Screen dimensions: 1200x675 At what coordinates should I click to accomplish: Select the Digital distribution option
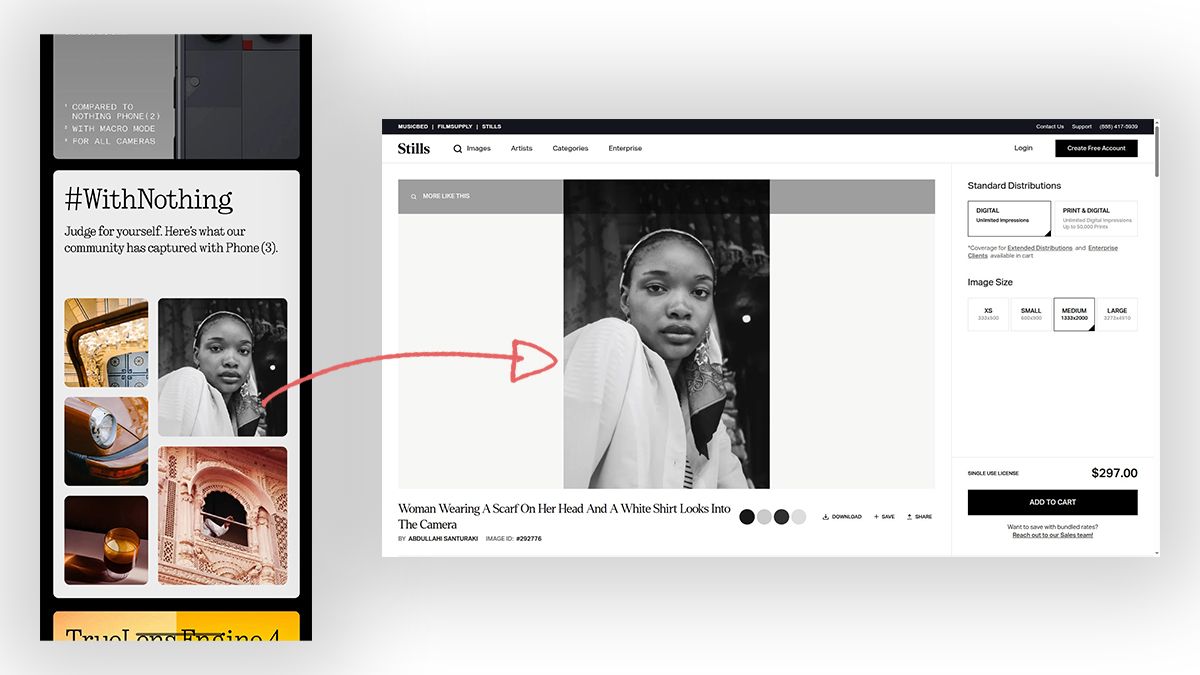pyautogui.click(x=1009, y=218)
